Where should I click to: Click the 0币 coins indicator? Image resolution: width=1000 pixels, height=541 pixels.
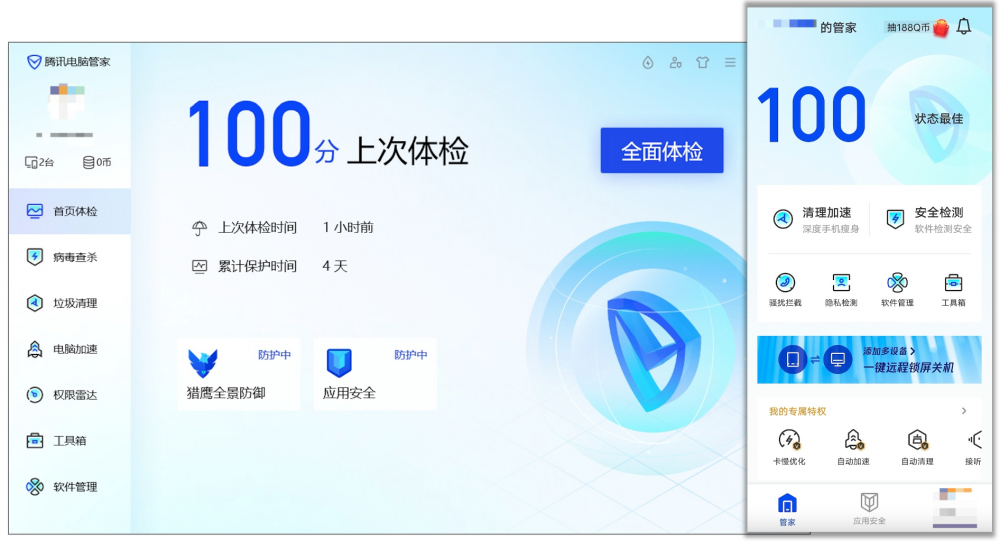click(x=97, y=163)
